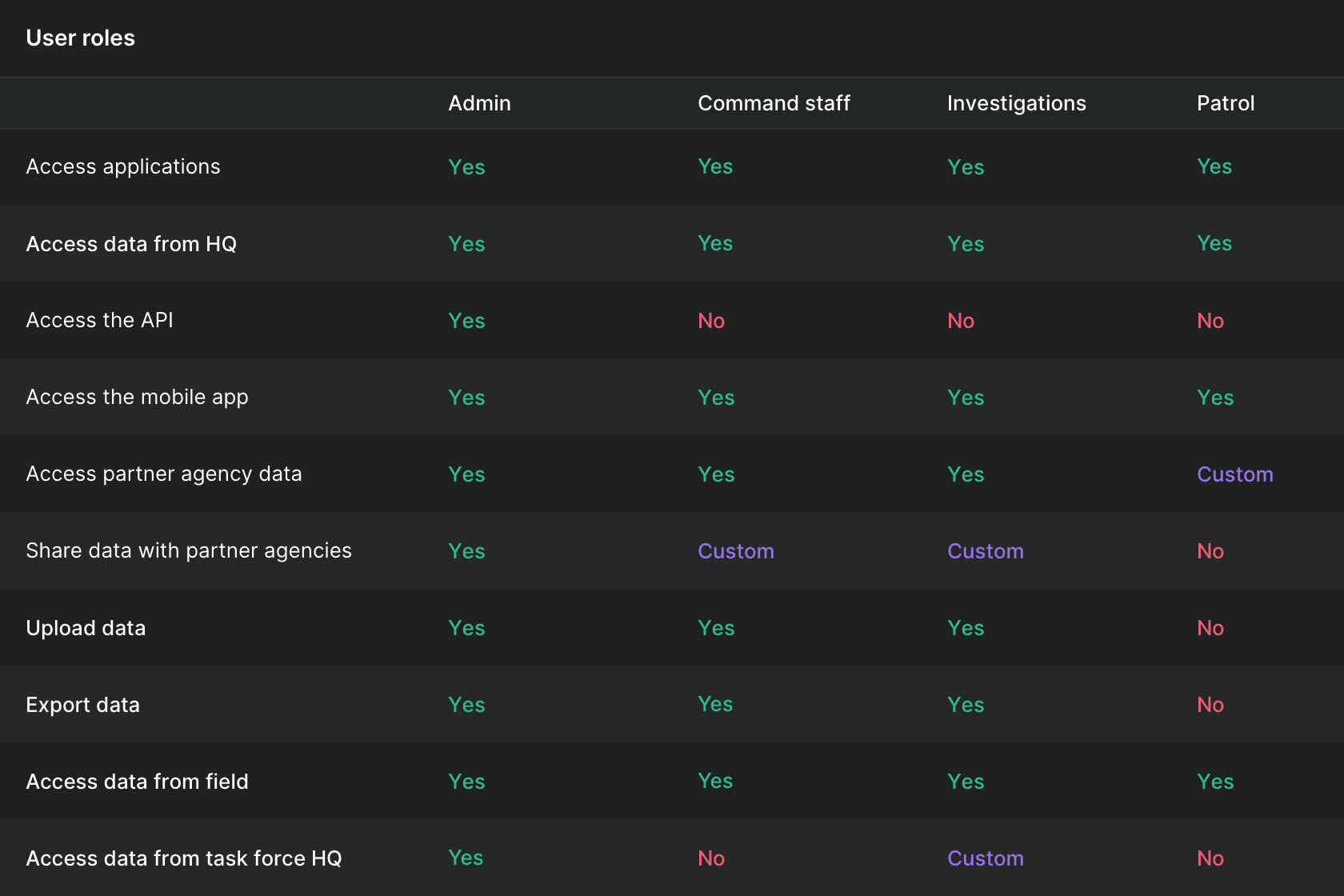
Task: Toggle Command staff's No for Access the API
Action: pyautogui.click(x=710, y=321)
